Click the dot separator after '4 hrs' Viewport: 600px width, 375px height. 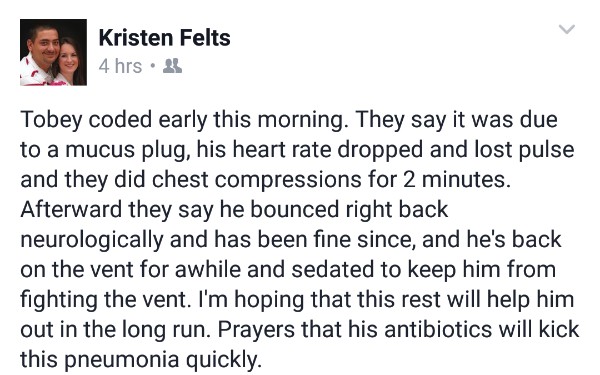tap(153, 66)
